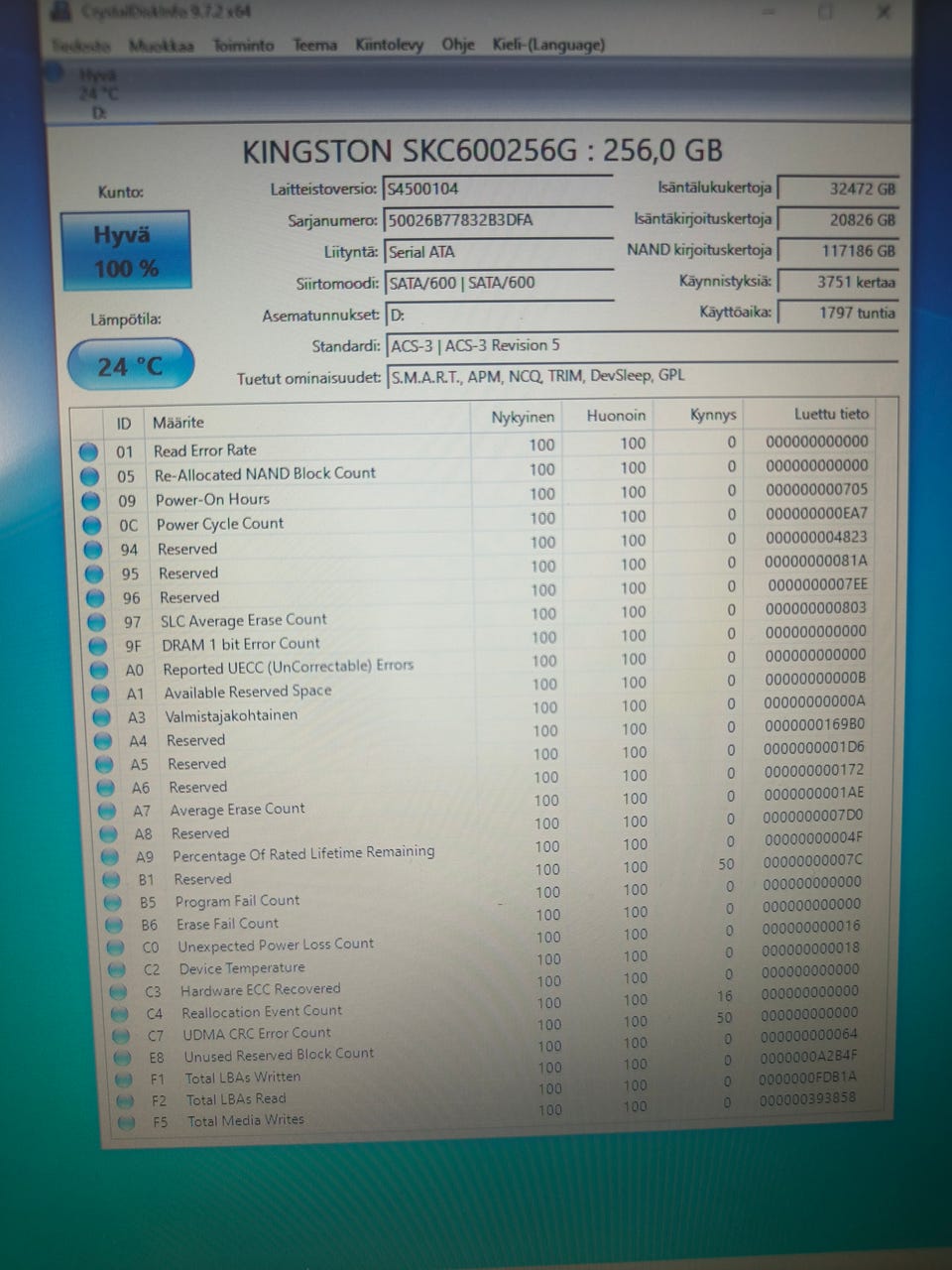Click the status dot for Program Fail Count
This screenshot has width=952, height=1270.
click(112, 903)
